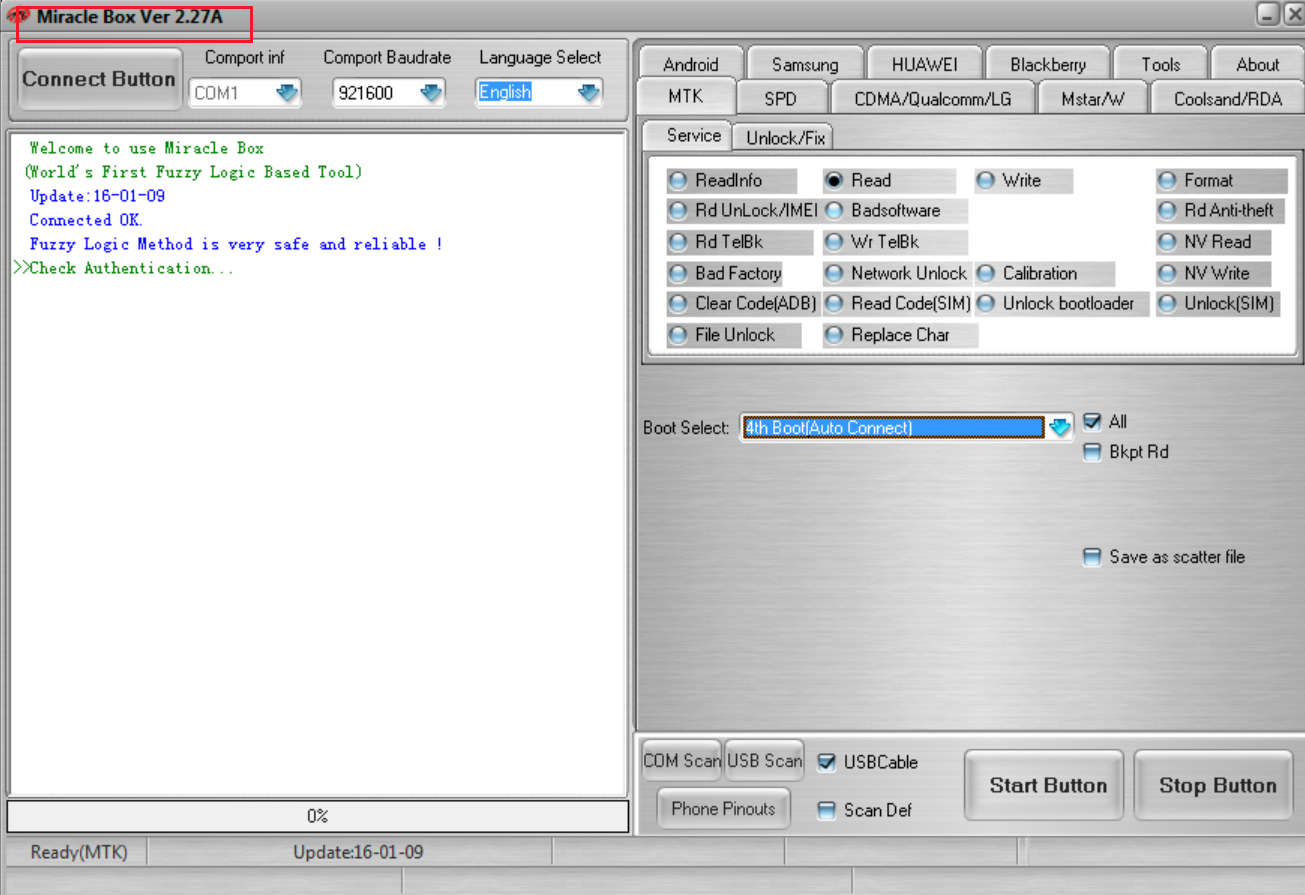Open Phone Pinouts
The width and height of the screenshot is (1305, 895).
723,808
